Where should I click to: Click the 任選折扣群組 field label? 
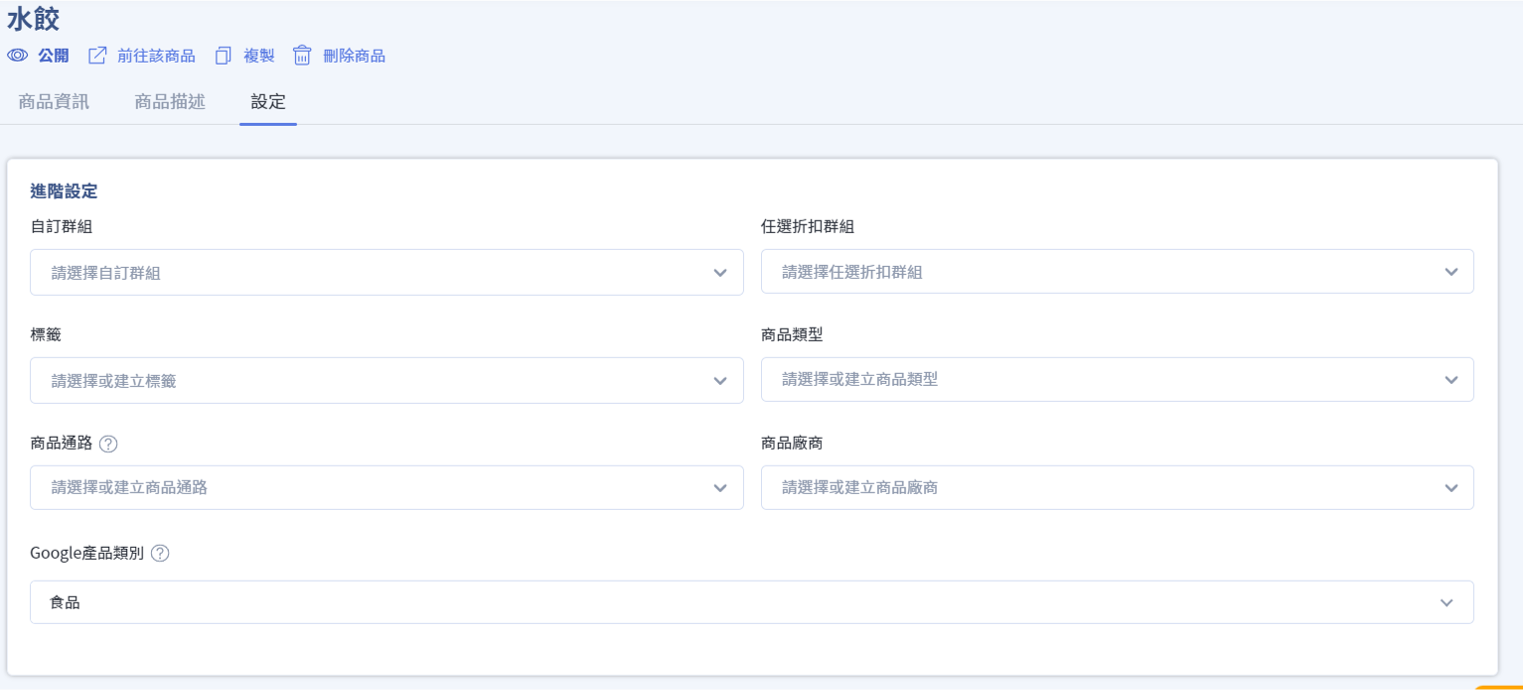[x=808, y=226]
